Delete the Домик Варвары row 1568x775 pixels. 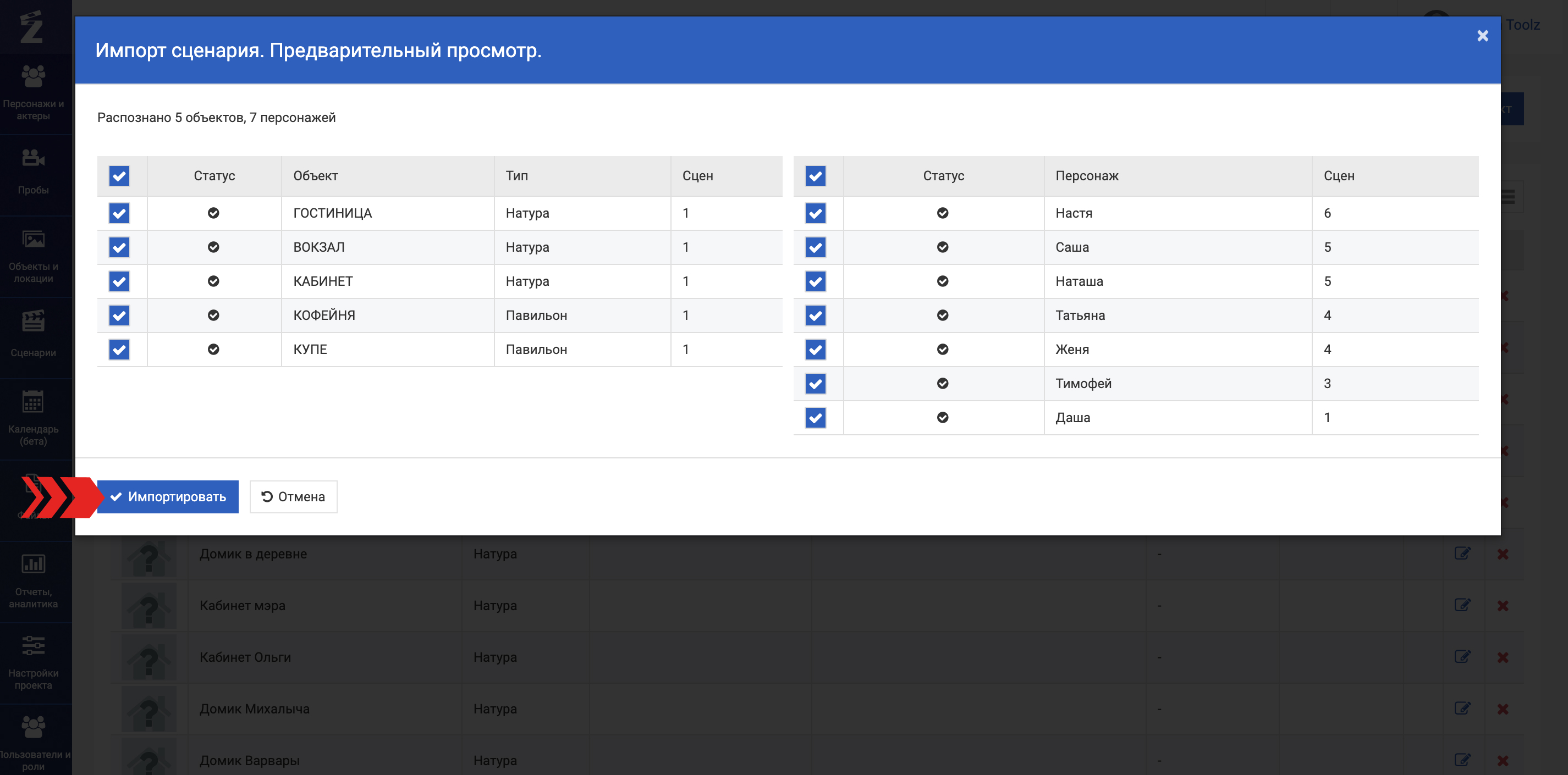pyautogui.click(x=1503, y=761)
